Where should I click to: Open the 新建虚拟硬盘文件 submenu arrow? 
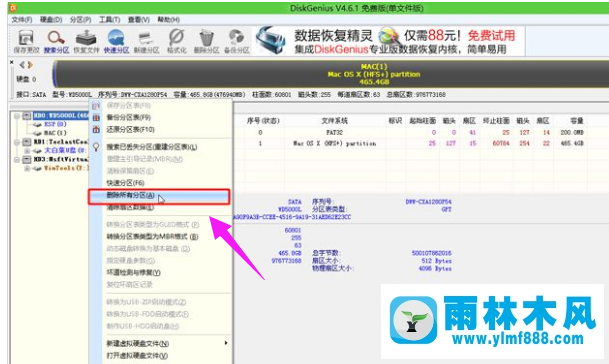(x=226, y=343)
